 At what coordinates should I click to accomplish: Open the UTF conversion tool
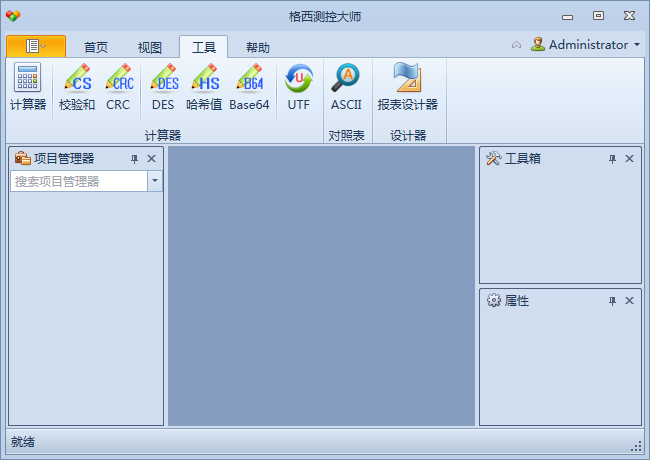pos(298,87)
